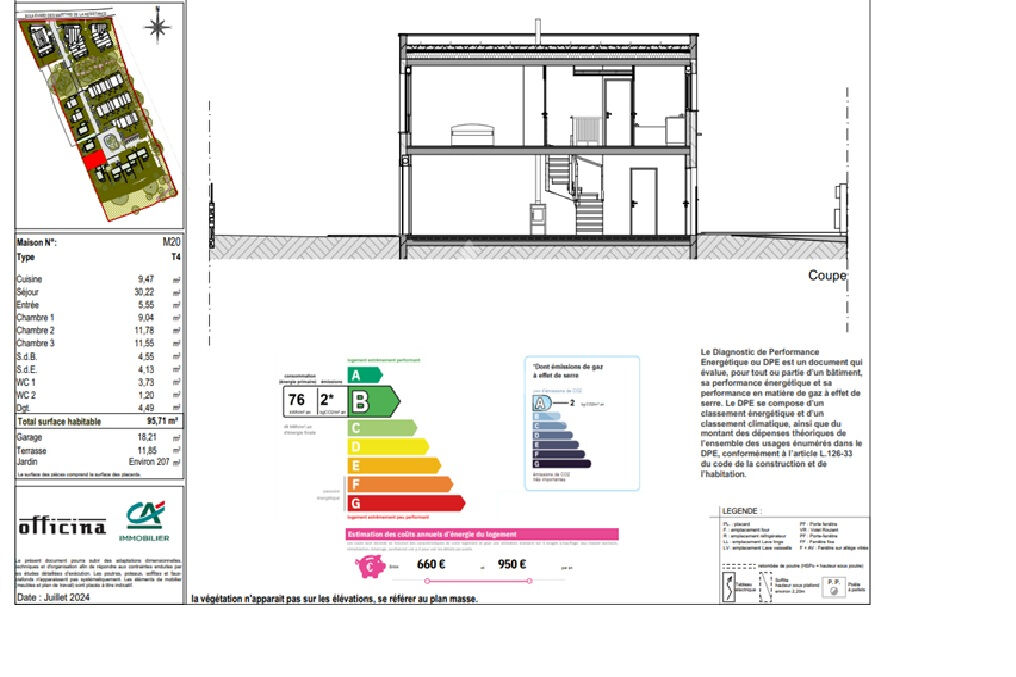
Task: Click the Total surface habitable row
Action: pos(99,422)
